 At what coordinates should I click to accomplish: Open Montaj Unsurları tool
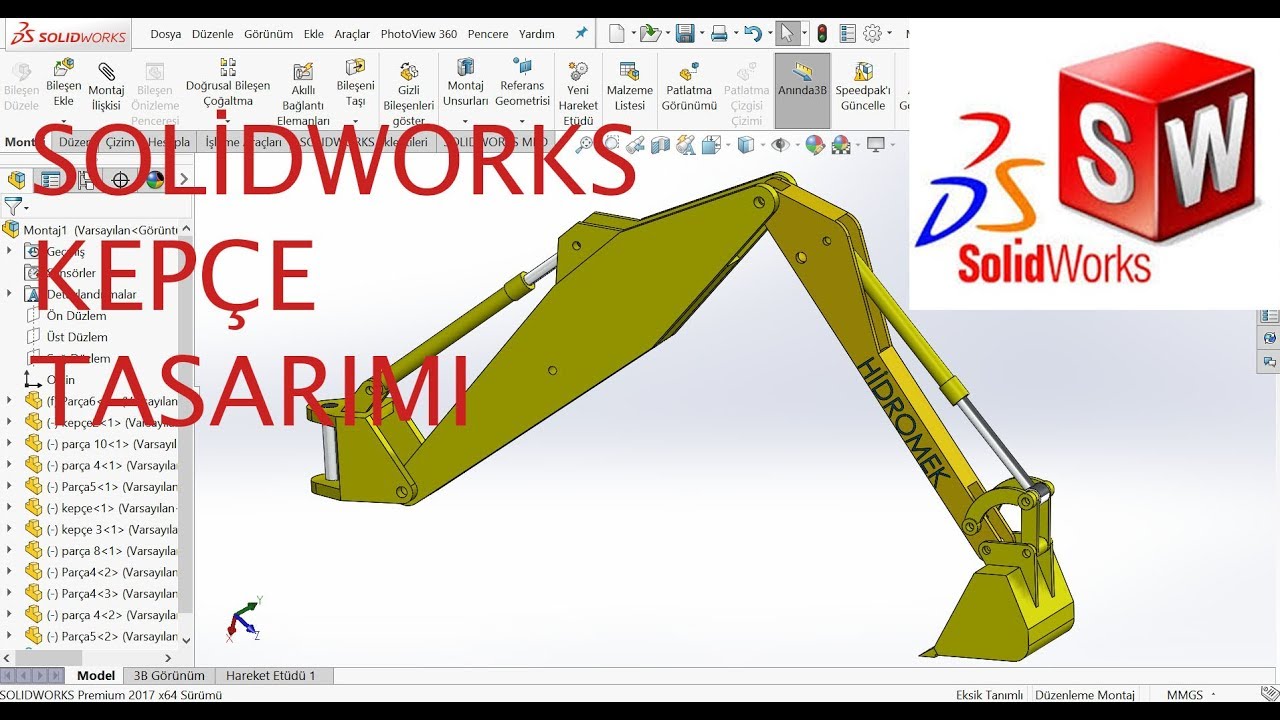tap(466, 84)
